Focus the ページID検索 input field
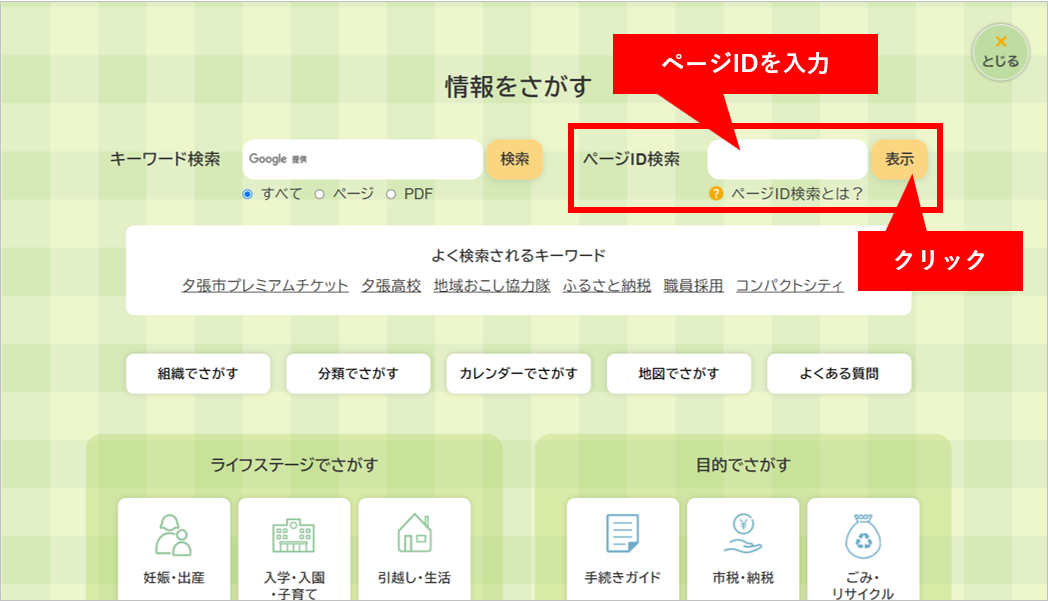 click(786, 159)
